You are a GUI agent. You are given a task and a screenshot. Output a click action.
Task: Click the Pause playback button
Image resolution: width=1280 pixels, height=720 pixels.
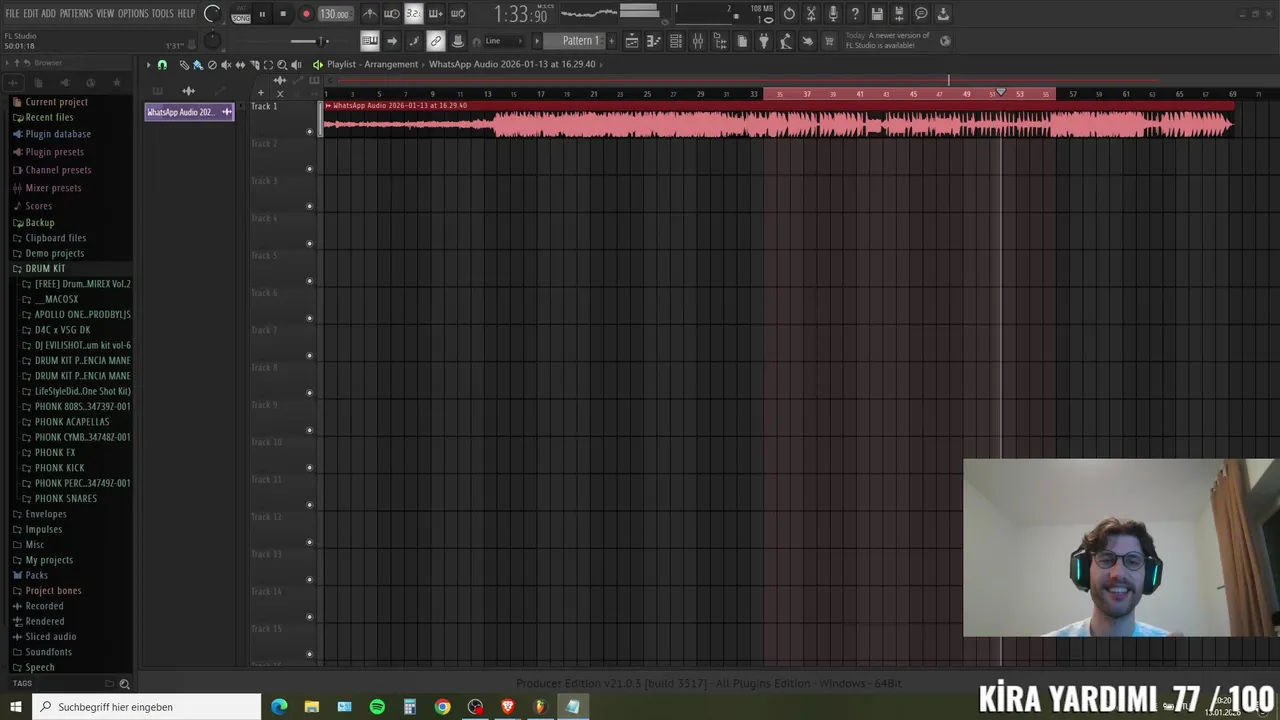263,14
